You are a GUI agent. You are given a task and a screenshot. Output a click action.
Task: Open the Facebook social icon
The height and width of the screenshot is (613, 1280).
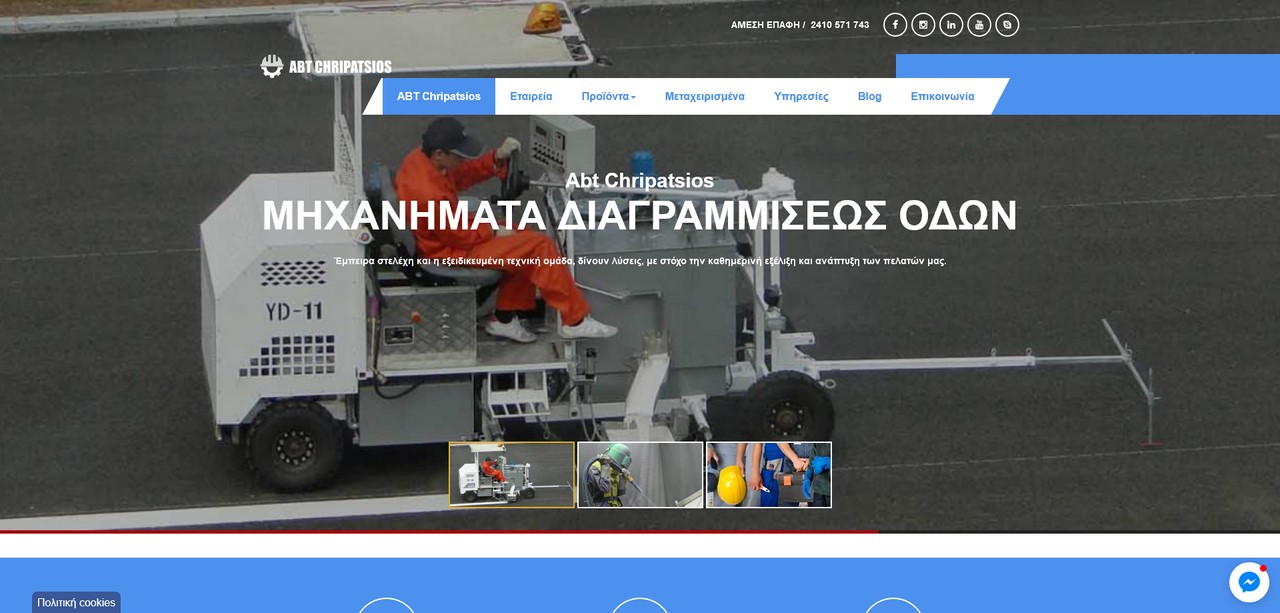coord(895,25)
